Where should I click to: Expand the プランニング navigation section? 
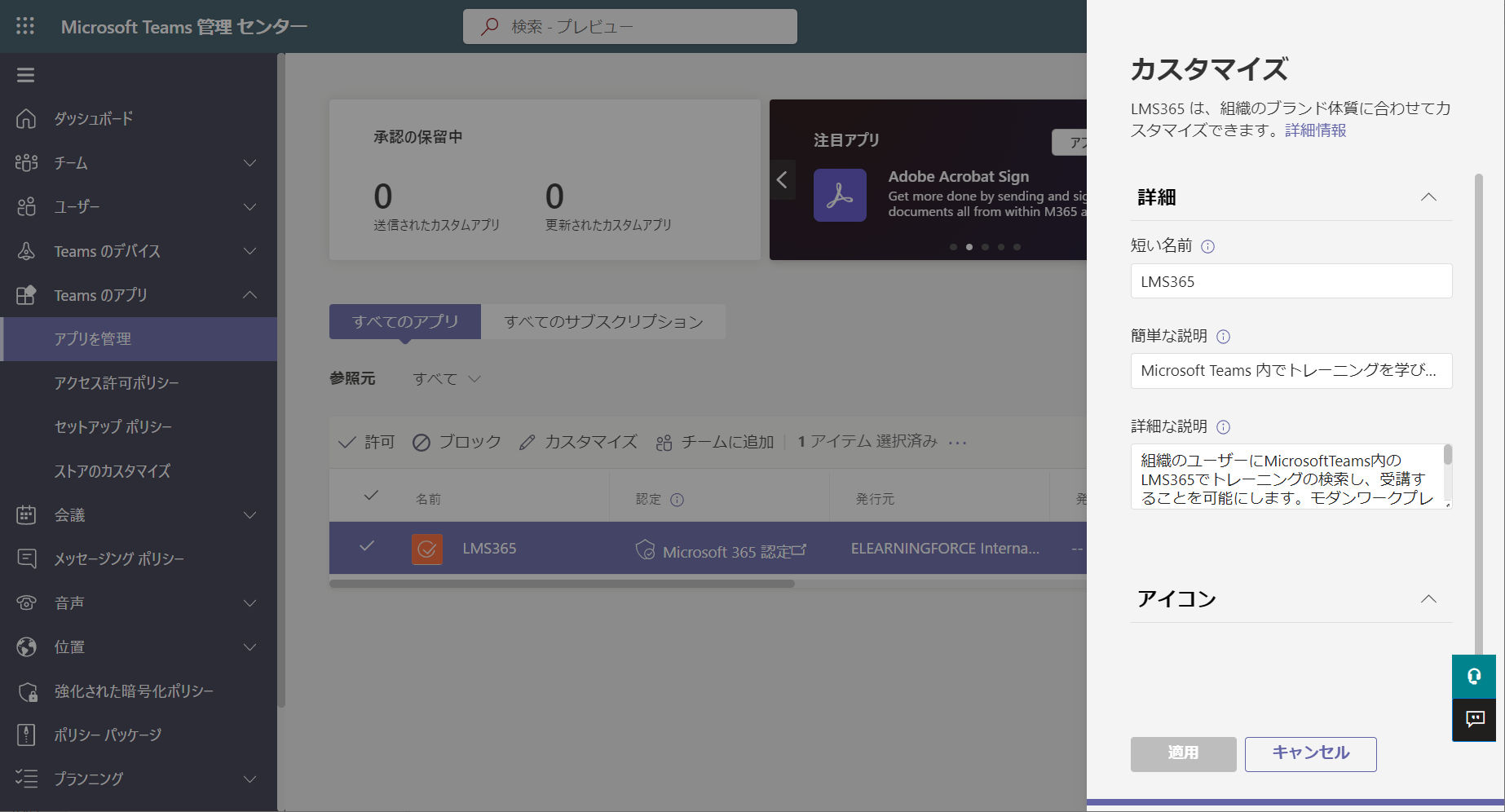click(x=250, y=779)
